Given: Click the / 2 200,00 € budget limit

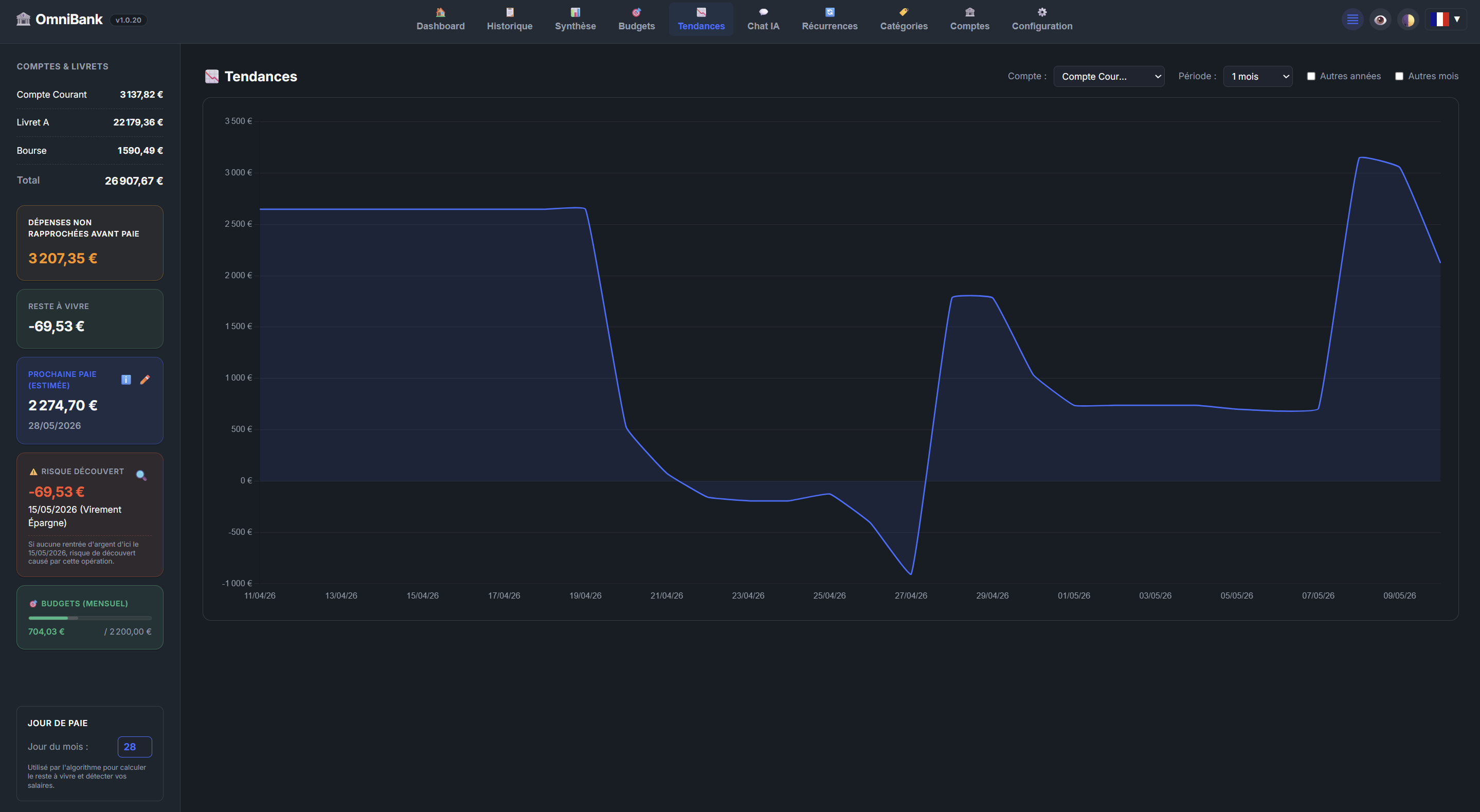Looking at the screenshot, I should click(x=128, y=631).
